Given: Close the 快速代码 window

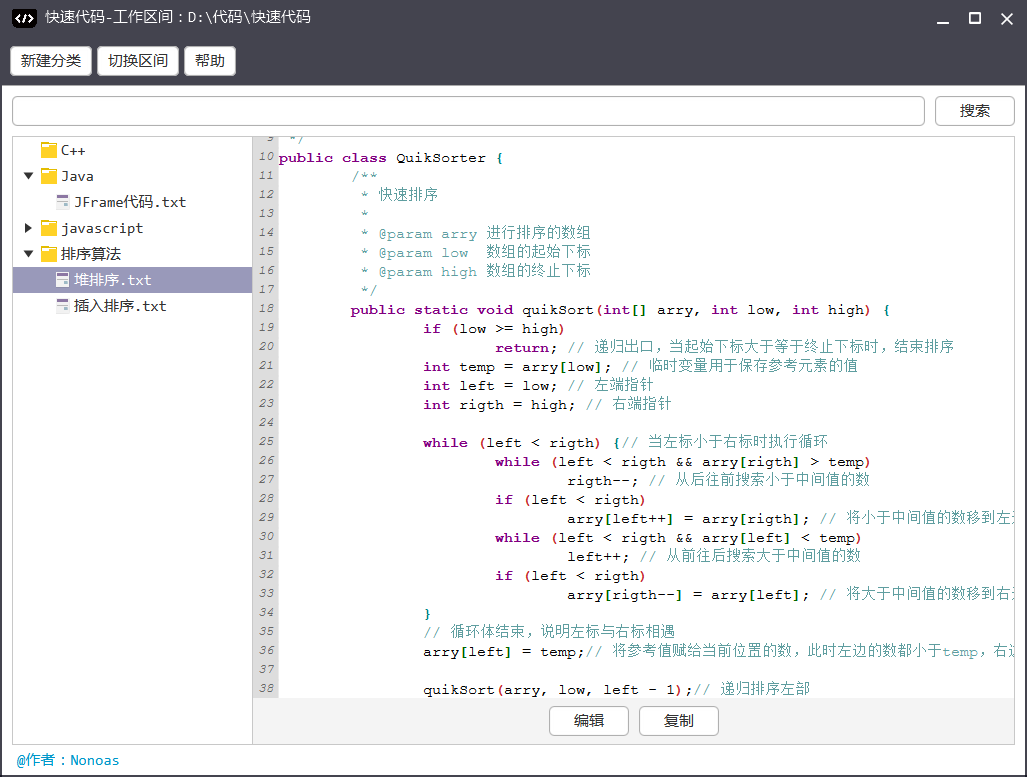Looking at the screenshot, I should coord(1007,18).
